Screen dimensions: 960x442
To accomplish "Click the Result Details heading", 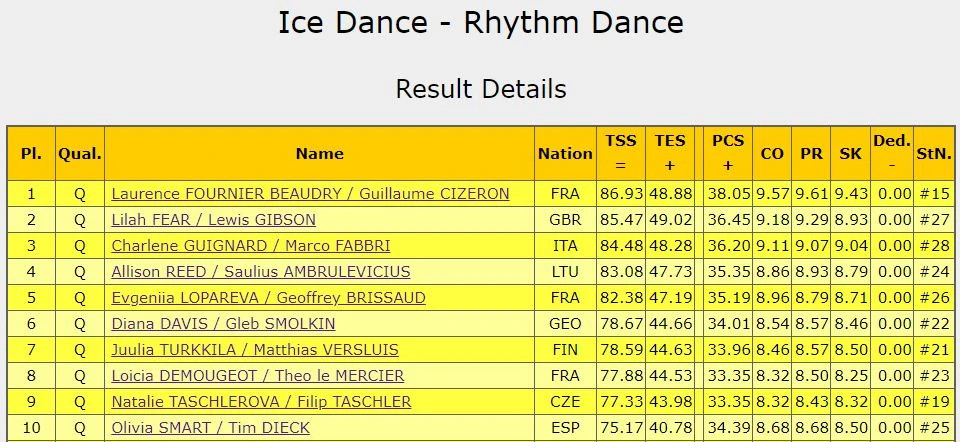I will coord(481,89).
